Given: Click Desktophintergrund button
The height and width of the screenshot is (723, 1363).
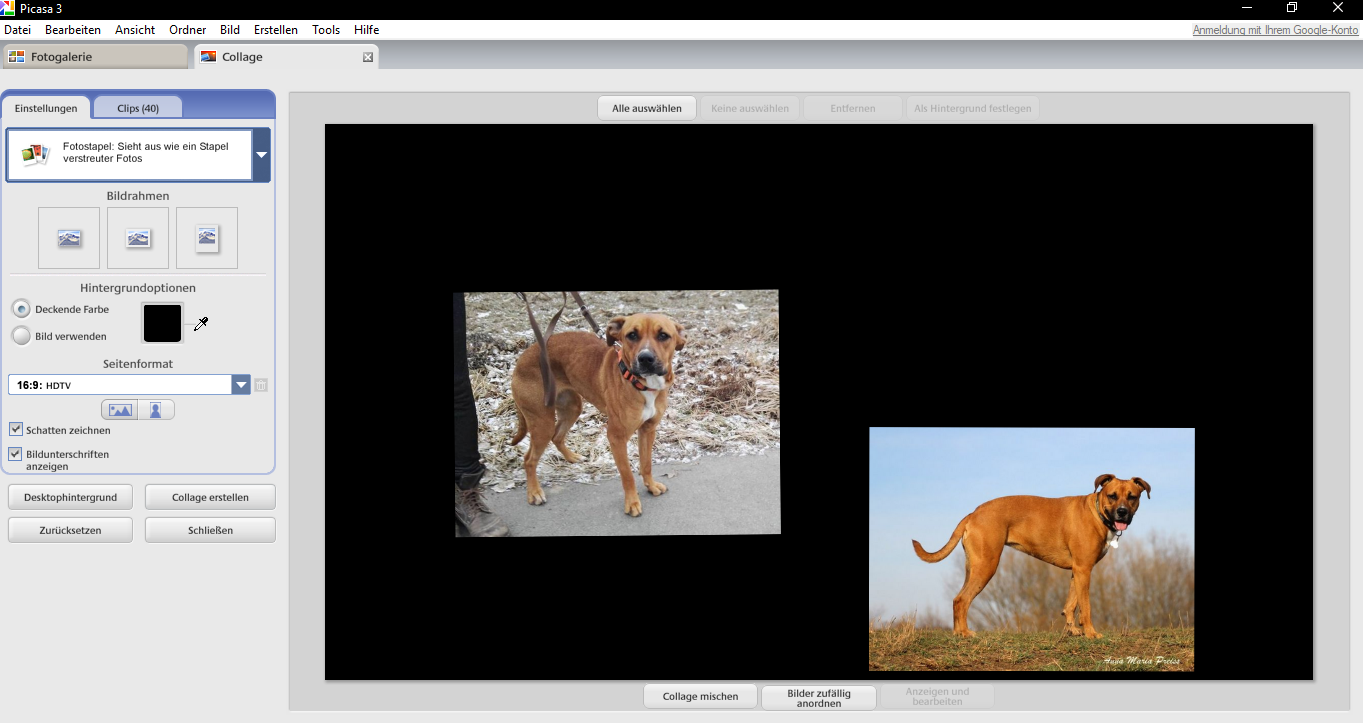Looking at the screenshot, I should point(70,497).
